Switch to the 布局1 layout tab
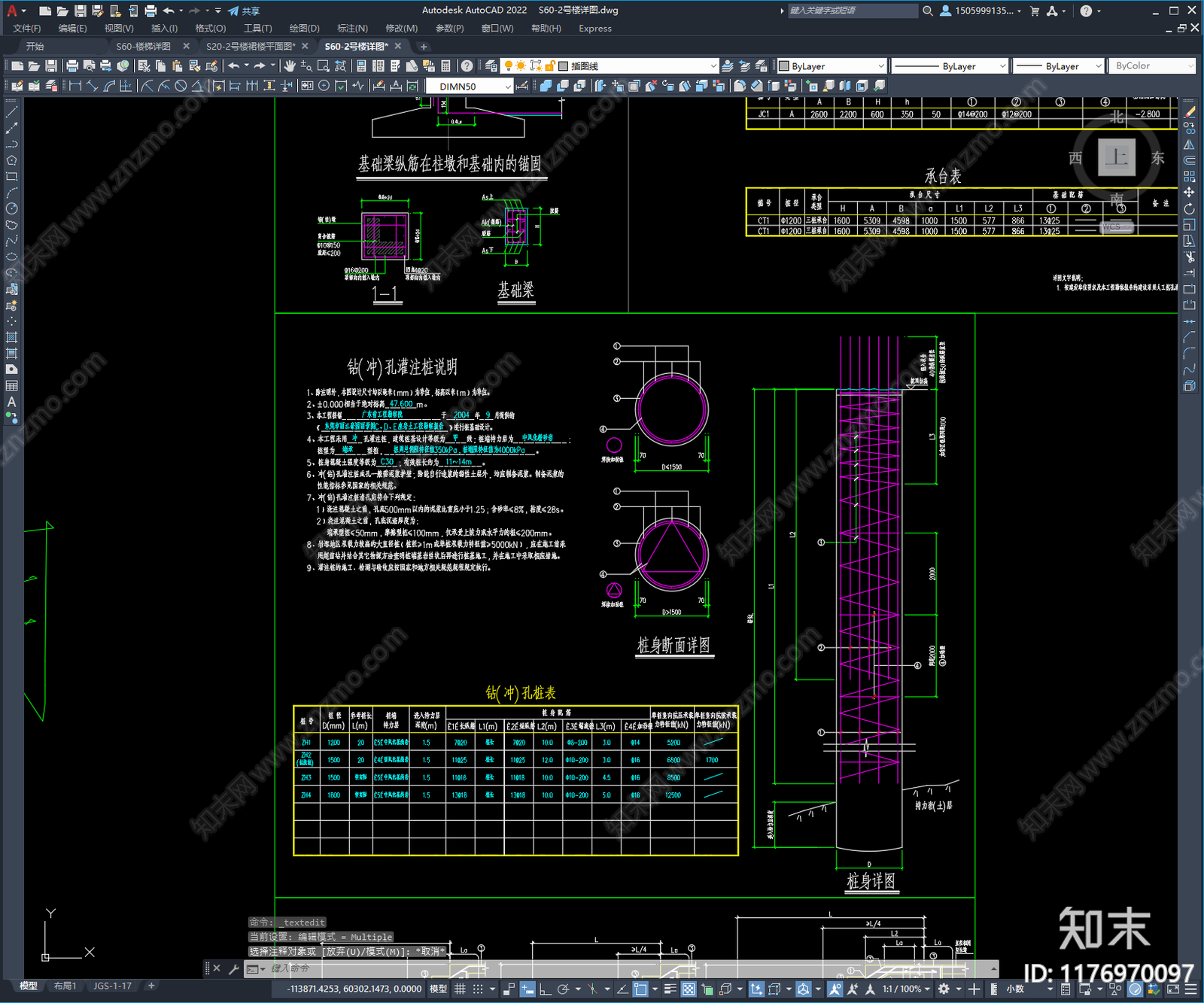1204x1003 pixels. 65,986
